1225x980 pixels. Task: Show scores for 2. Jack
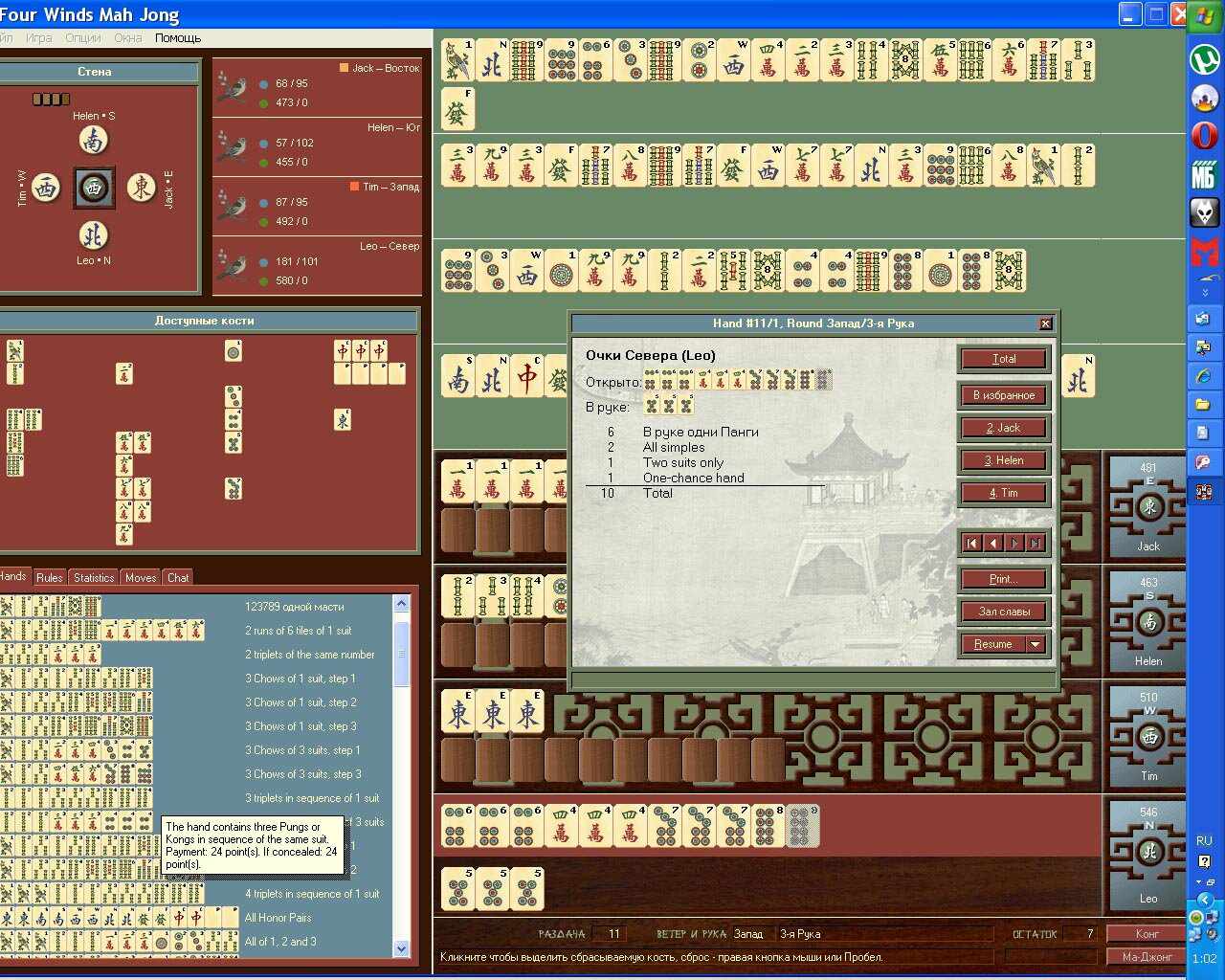(x=1004, y=428)
